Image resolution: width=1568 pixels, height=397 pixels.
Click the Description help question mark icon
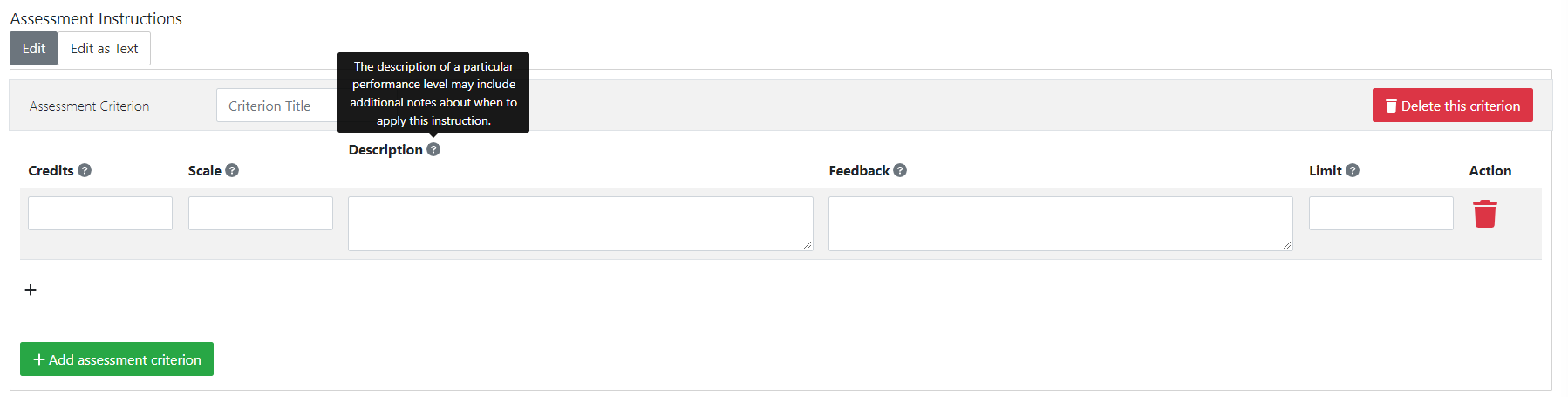pyautogui.click(x=433, y=149)
